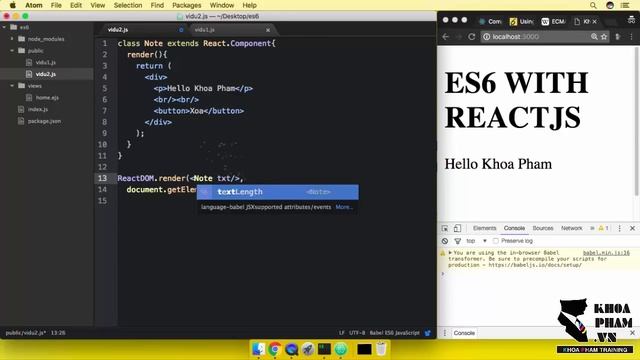Open the Trash in the Dock

click(x=381, y=349)
